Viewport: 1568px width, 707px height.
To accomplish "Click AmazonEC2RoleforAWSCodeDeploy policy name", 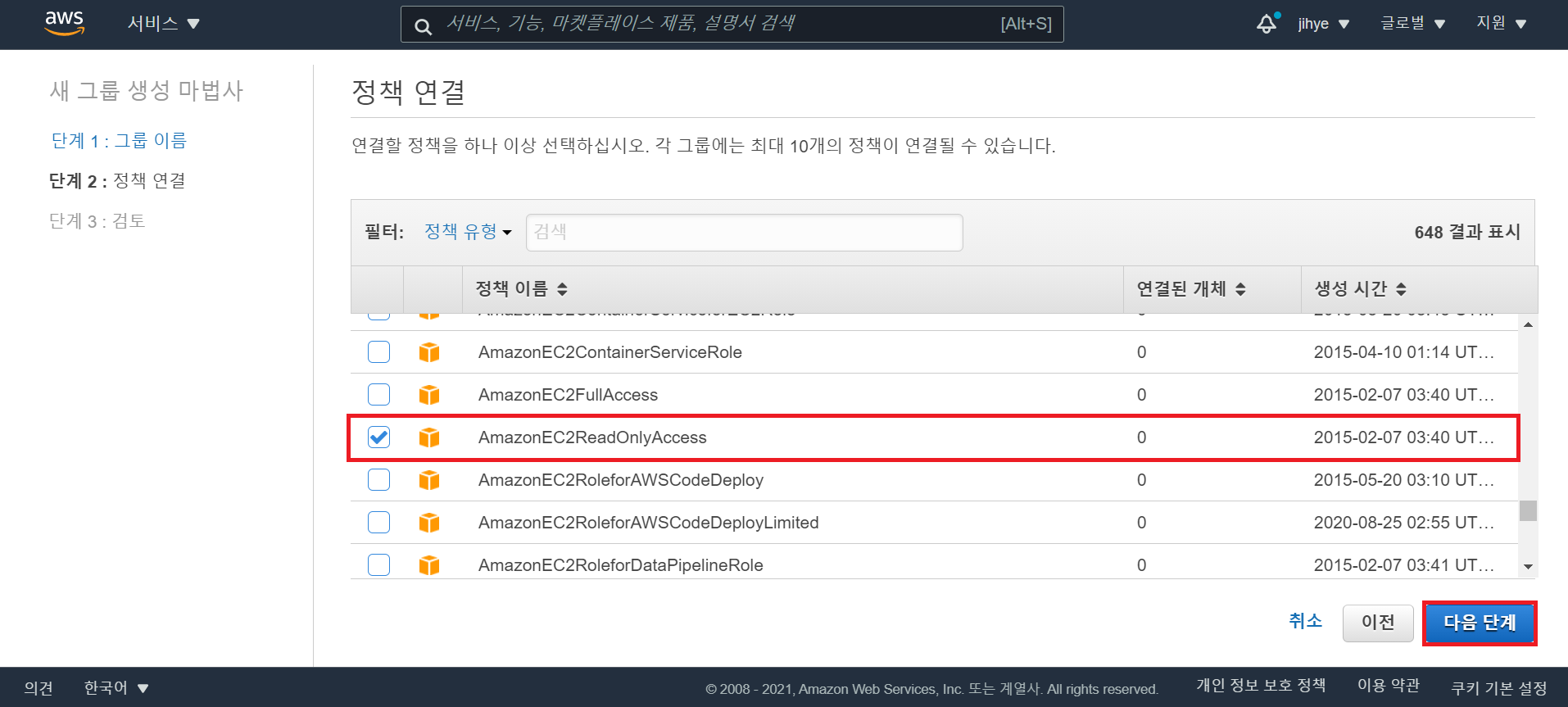I will (621, 480).
